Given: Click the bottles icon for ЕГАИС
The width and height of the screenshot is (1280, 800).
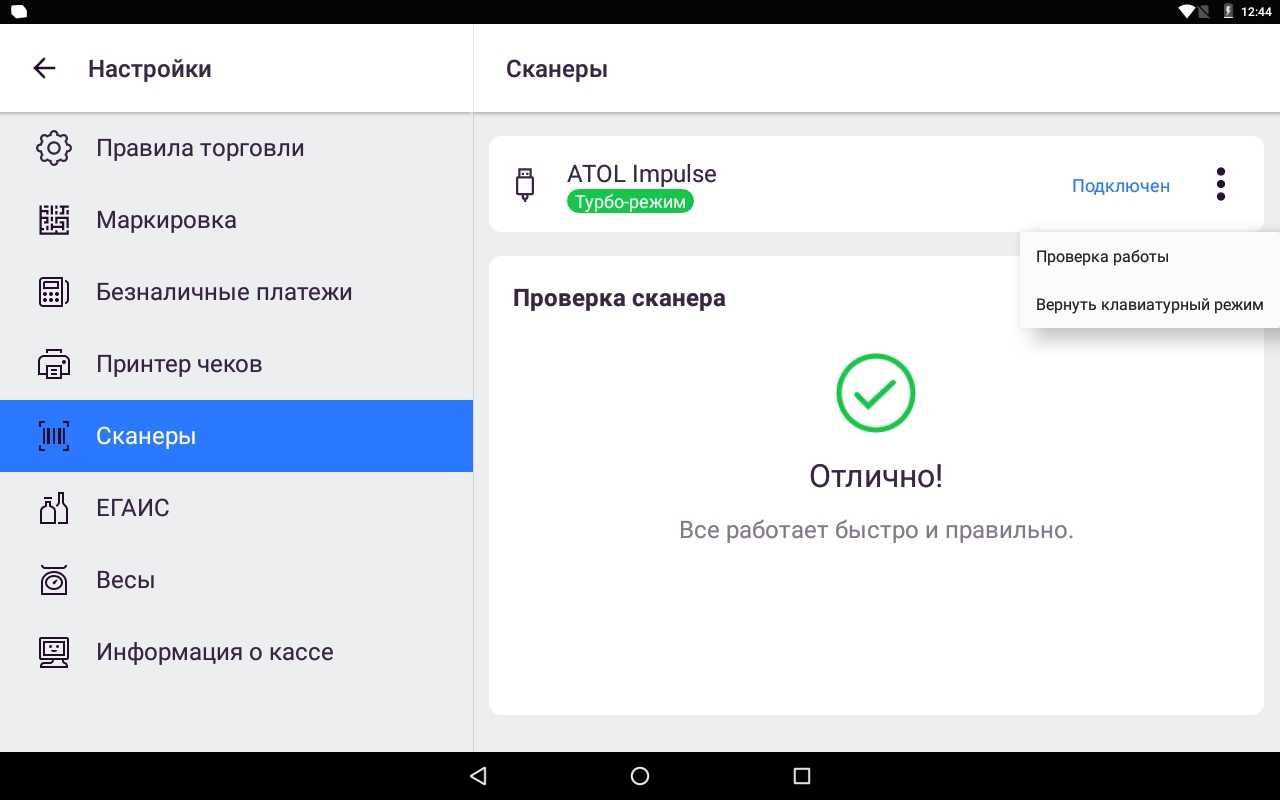Looking at the screenshot, I should tap(54, 508).
